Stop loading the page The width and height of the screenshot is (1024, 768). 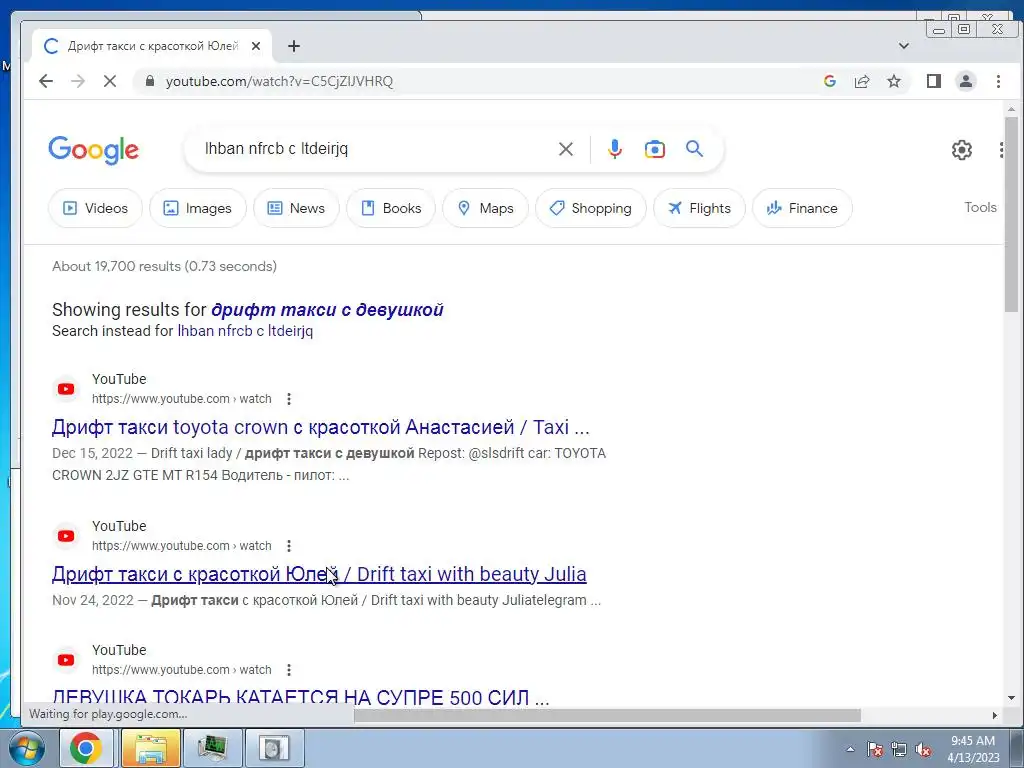click(x=110, y=81)
